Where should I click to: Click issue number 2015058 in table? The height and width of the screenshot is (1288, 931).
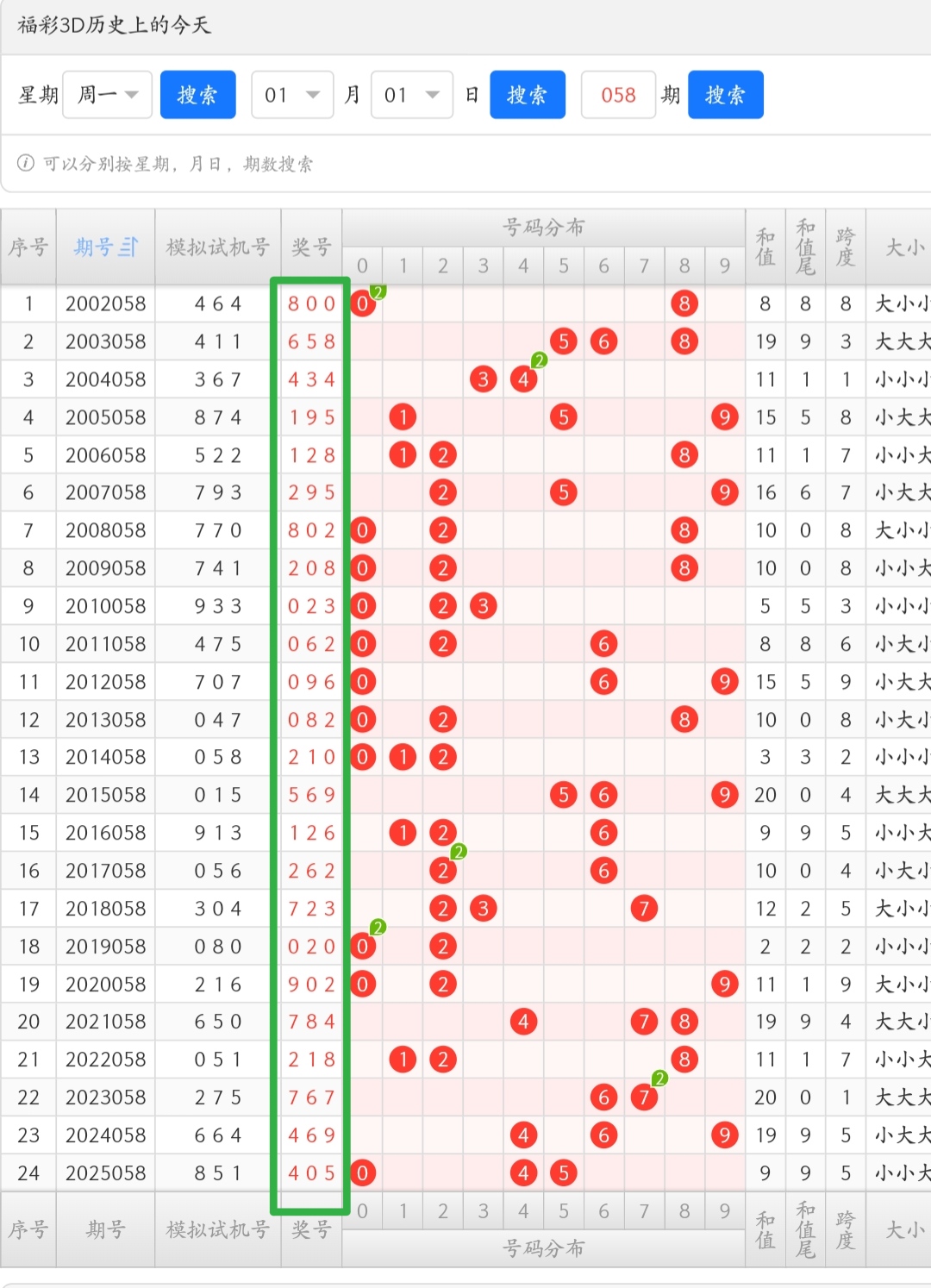pyautogui.click(x=105, y=795)
